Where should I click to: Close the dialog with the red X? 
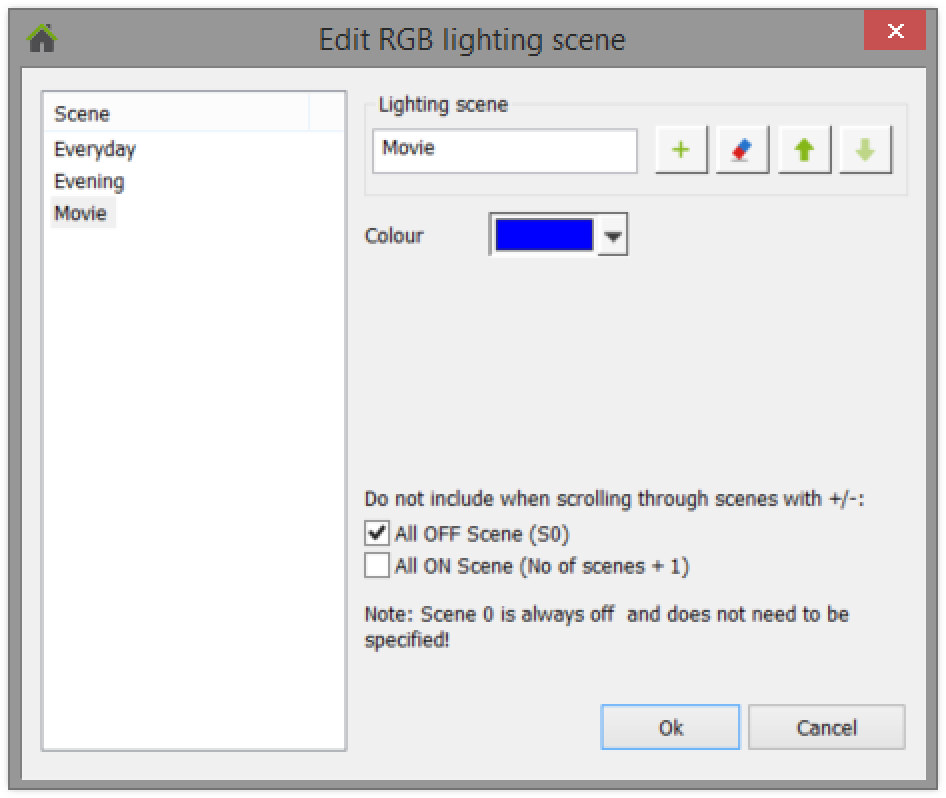[895, 31]
